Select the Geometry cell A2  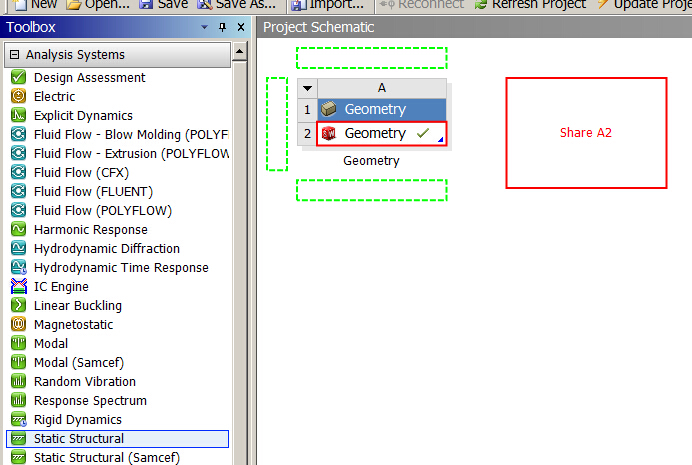pos(382,133)
